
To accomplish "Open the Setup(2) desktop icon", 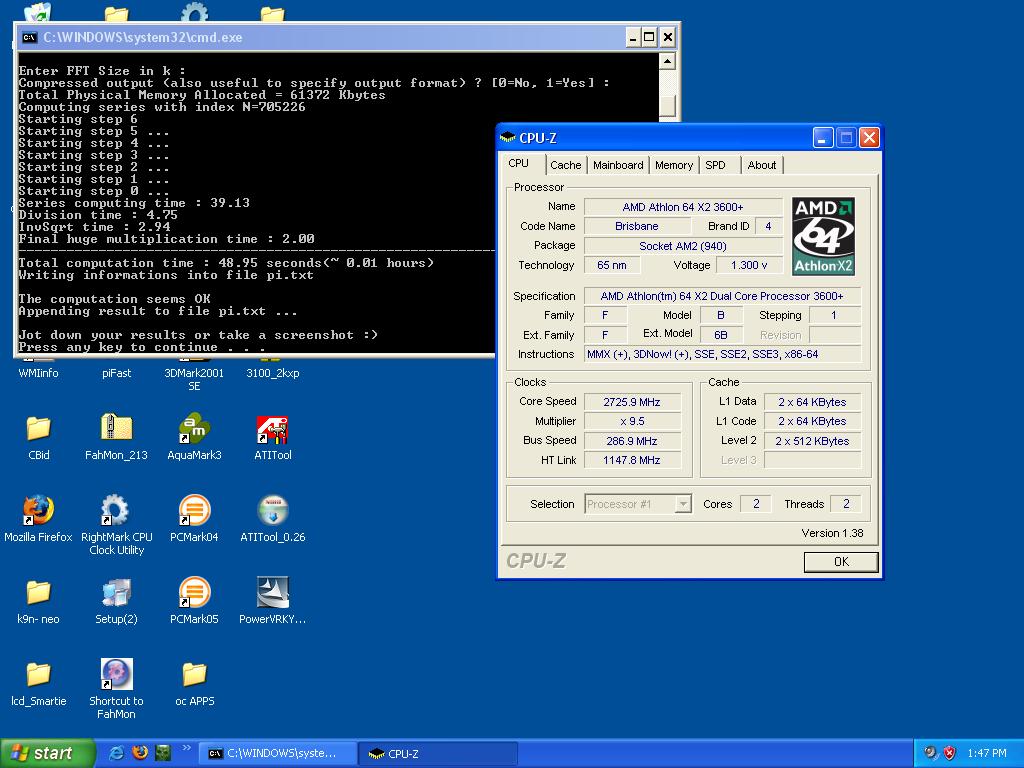I will coord(116,601).
